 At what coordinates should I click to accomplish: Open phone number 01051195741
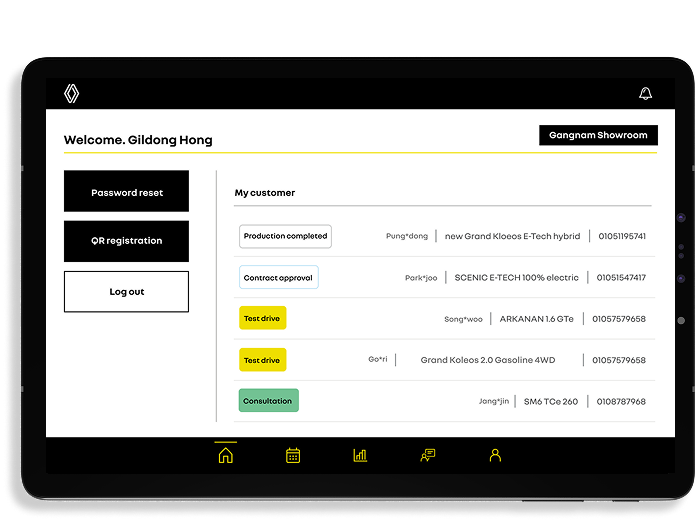tap(622, 236)
